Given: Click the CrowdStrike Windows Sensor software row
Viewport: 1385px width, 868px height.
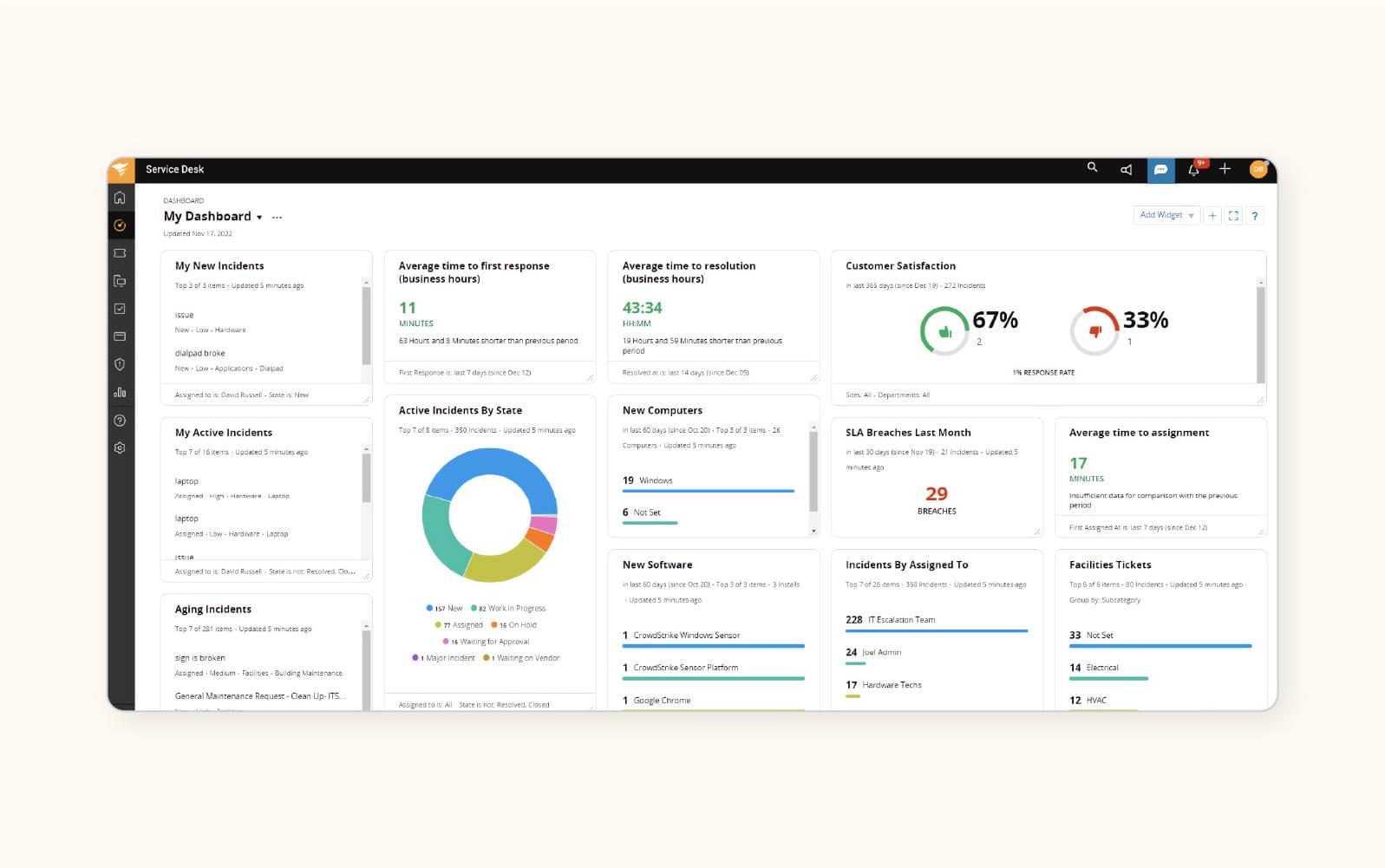Looking at the screenshot, I should point(713,639).
